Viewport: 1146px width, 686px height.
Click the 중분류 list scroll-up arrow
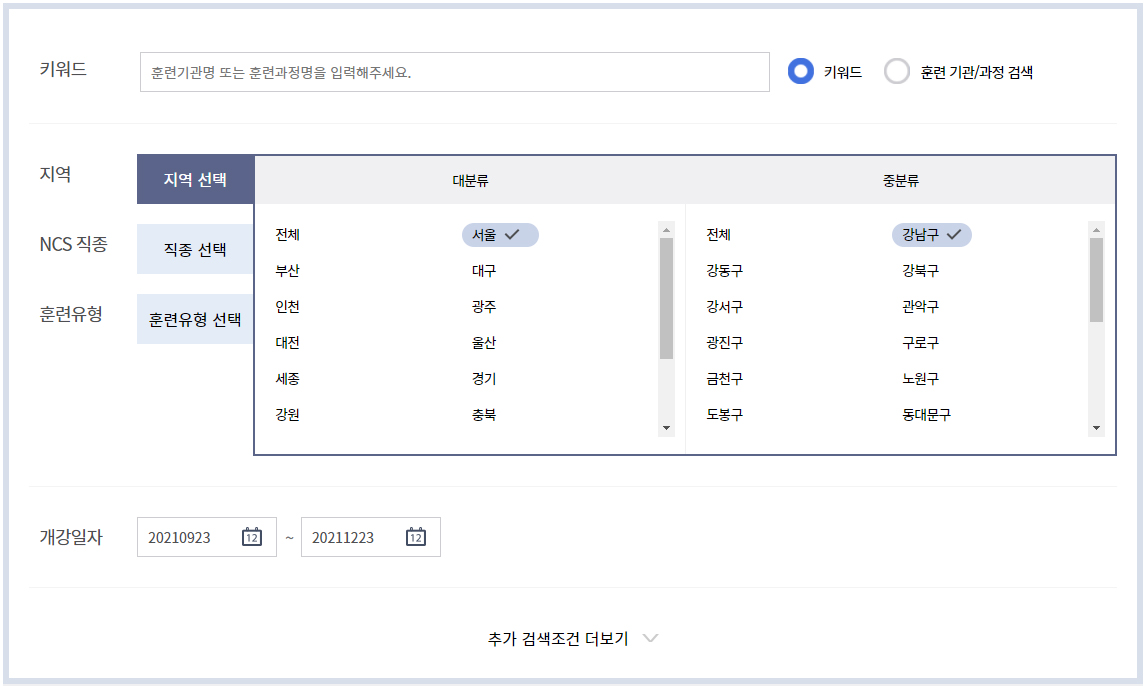1096,229
